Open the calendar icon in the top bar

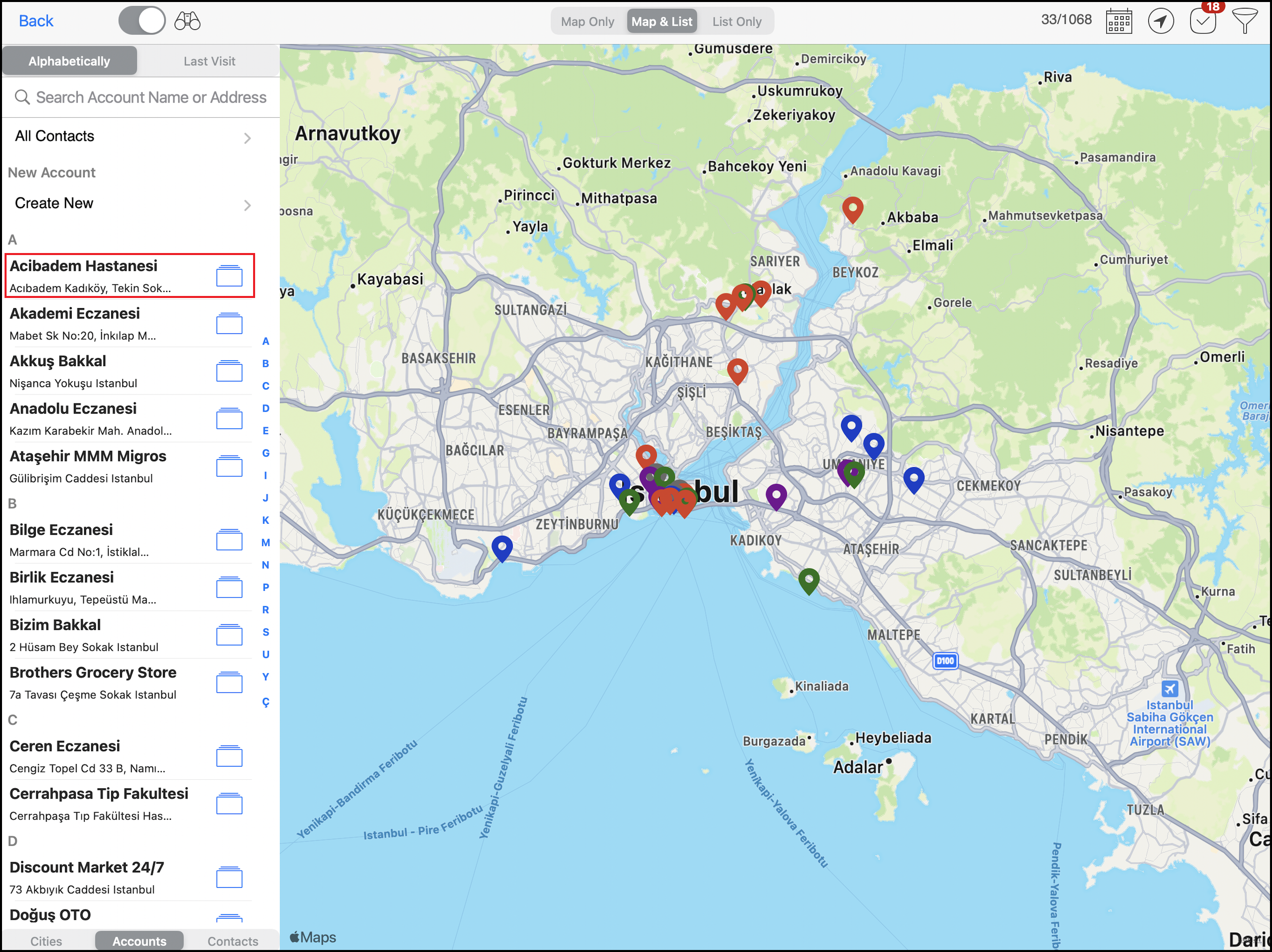tap(1118, 21)
